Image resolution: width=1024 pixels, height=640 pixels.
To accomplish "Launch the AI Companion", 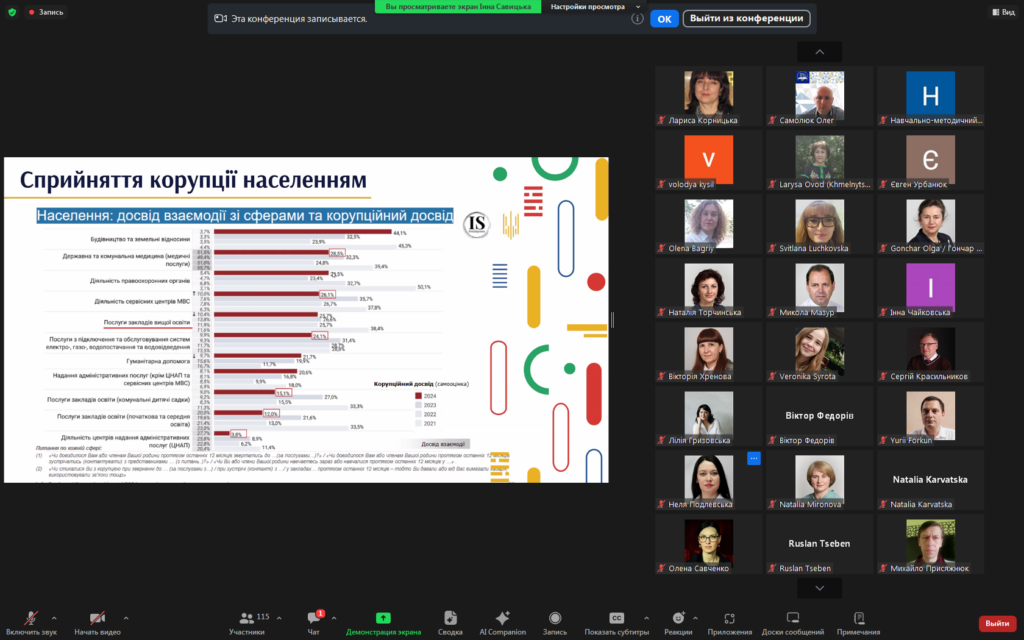I will tap(502, 619).
